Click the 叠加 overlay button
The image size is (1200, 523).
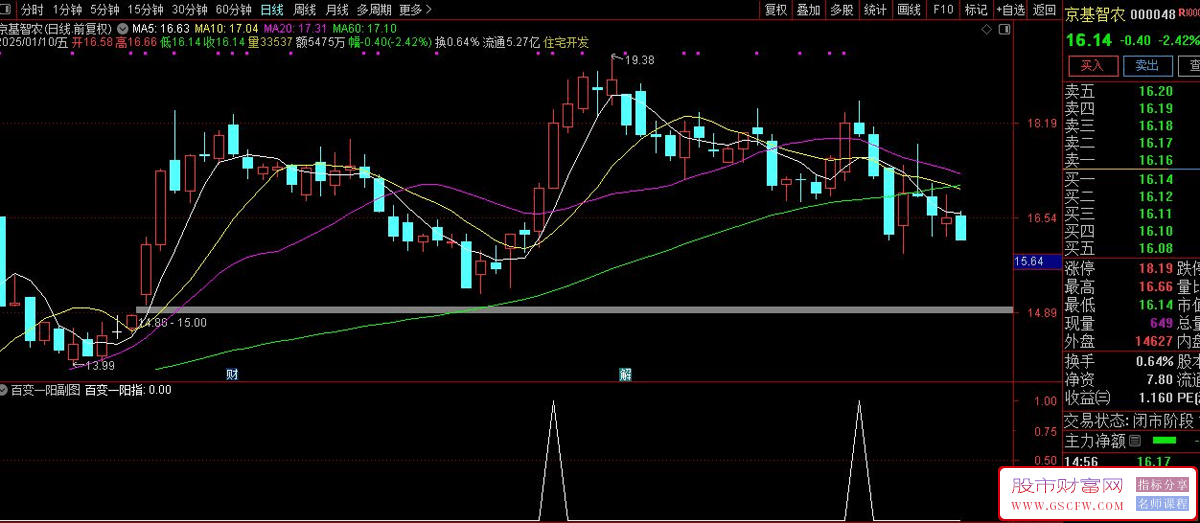(809, 10)
